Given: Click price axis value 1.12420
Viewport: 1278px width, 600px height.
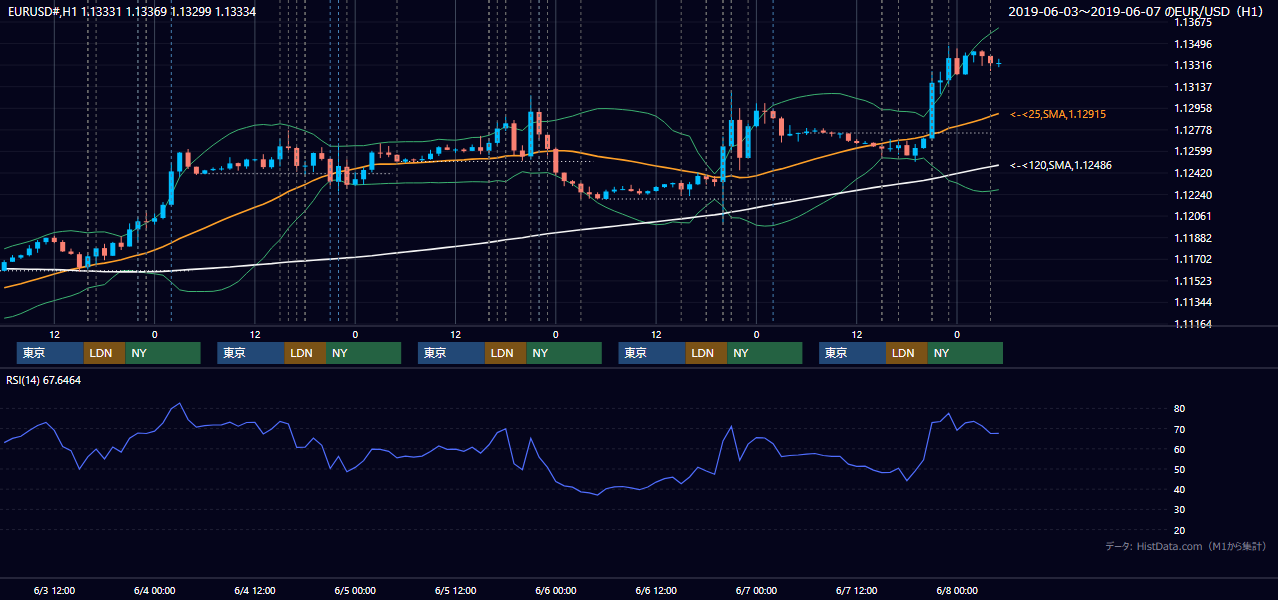Looking at the screenshot, I should coord(1193,173).
